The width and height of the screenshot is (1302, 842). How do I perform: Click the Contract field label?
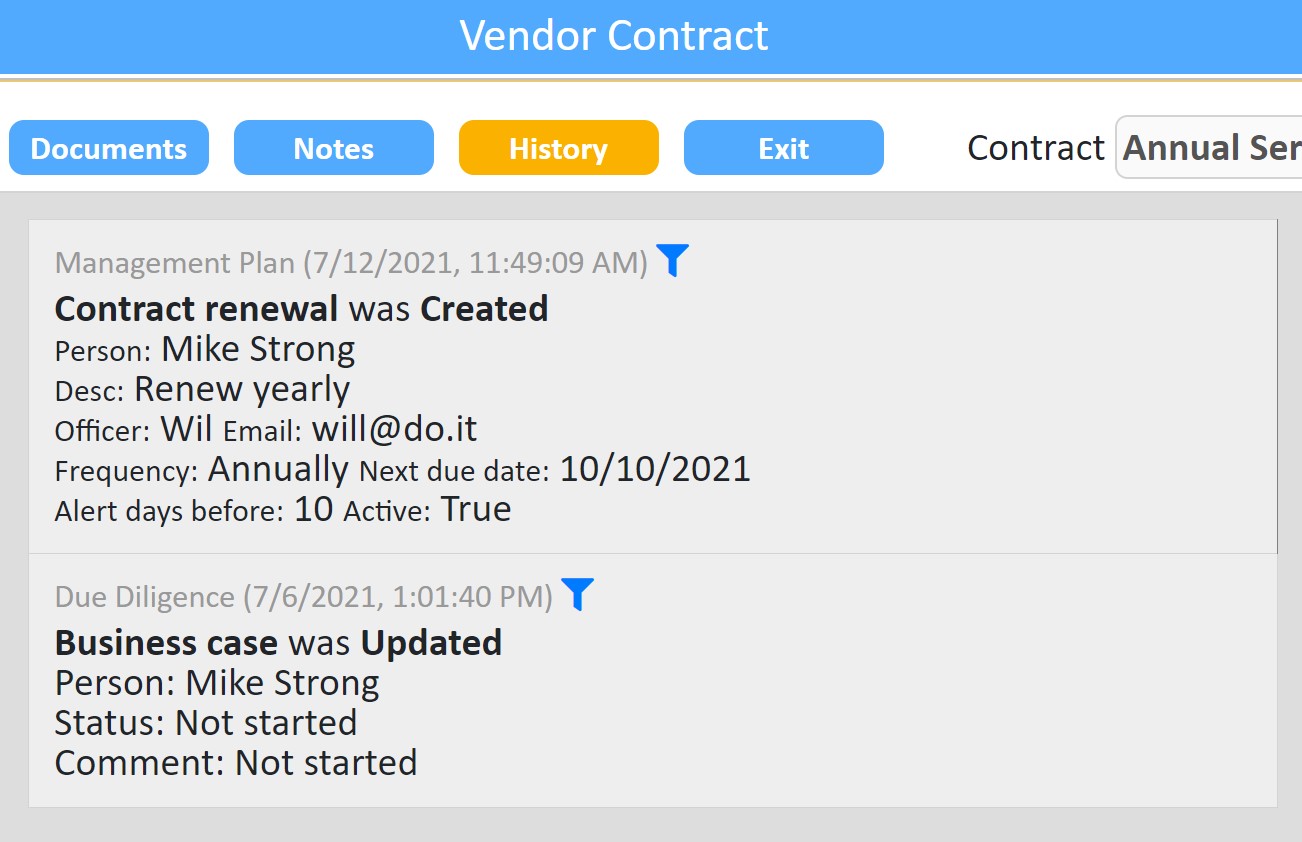coord(1036,148)
